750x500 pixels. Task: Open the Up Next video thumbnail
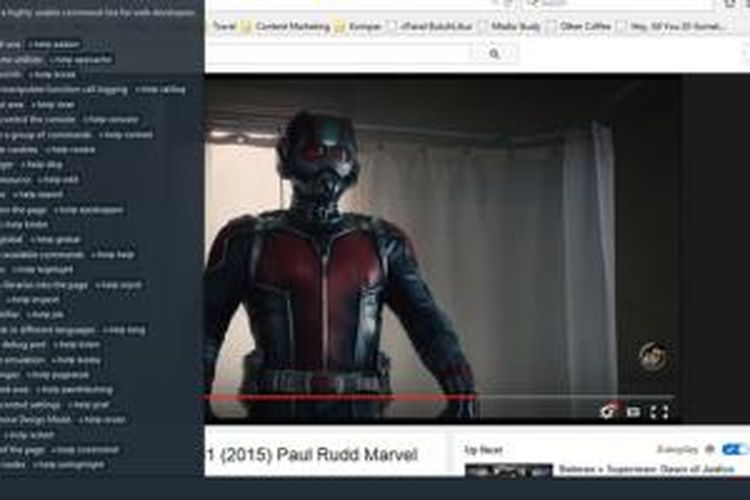508,471
